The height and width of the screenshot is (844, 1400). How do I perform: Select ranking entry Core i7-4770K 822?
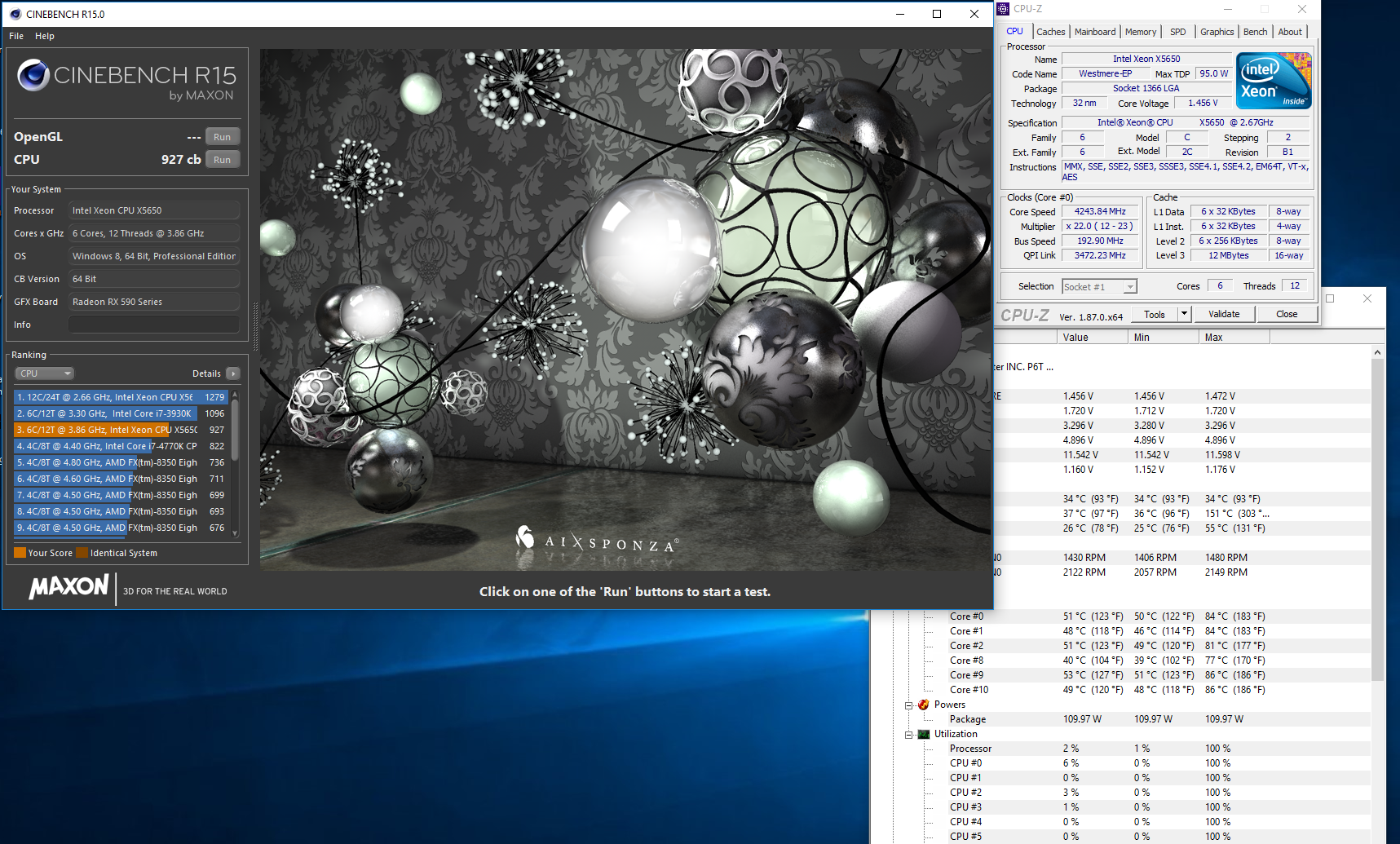(x=121, y=446)
